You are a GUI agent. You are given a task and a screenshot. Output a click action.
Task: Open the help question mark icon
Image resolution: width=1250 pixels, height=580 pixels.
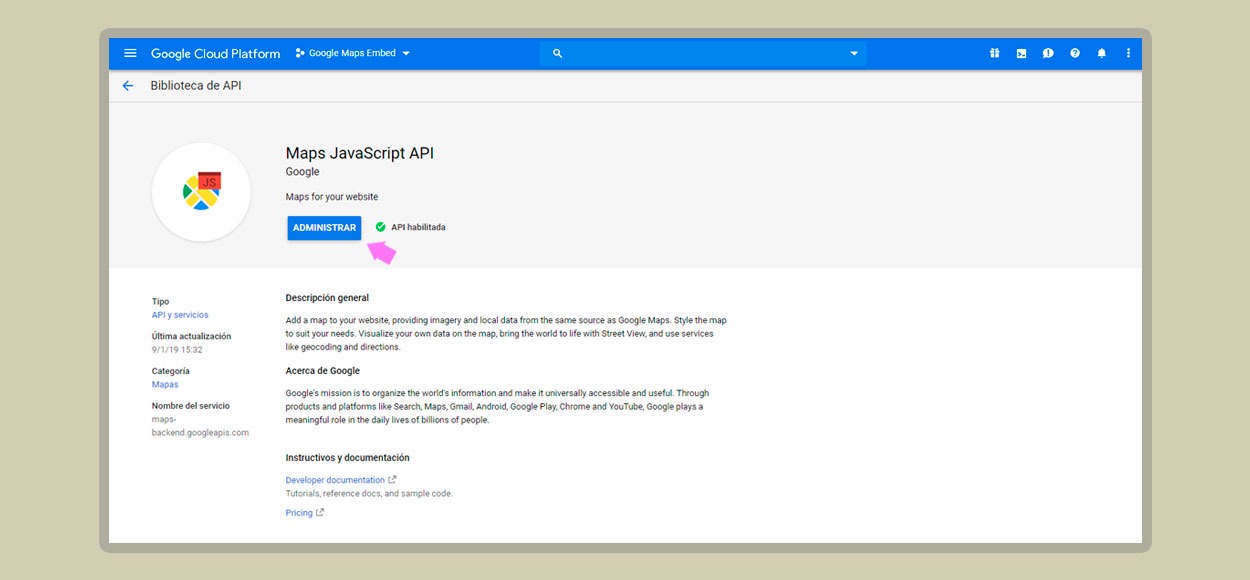coord(1075,53)
